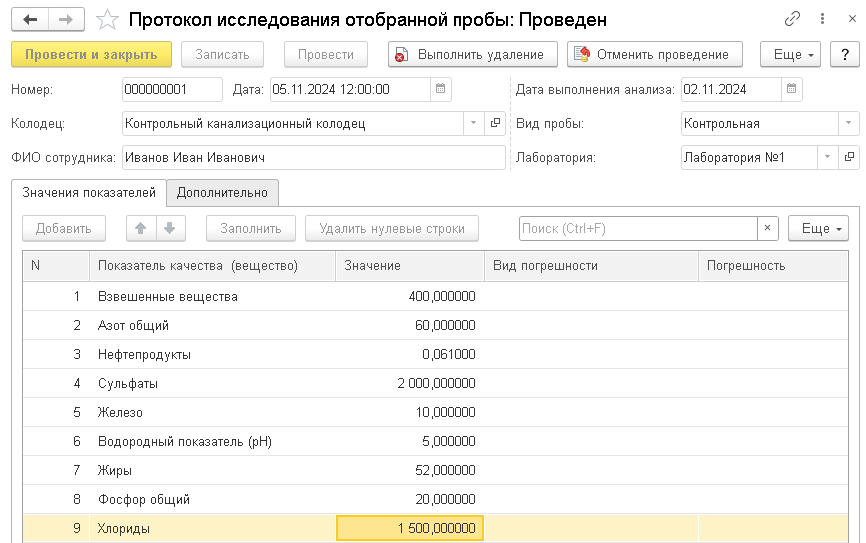Open the Еще menu above the table

(817, 228)
